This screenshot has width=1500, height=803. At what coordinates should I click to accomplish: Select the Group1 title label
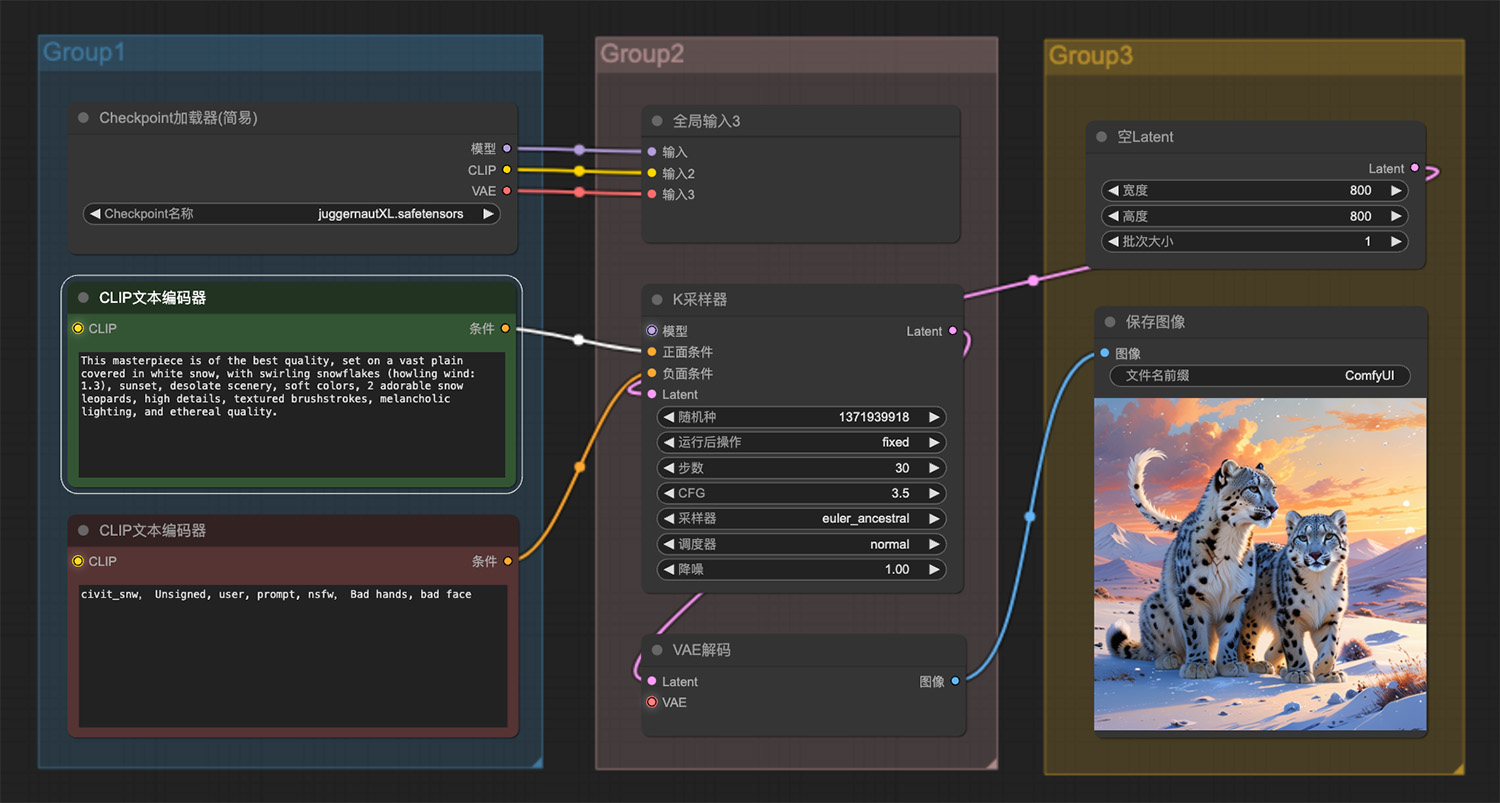pyautogui.click(x=84, y=52)
